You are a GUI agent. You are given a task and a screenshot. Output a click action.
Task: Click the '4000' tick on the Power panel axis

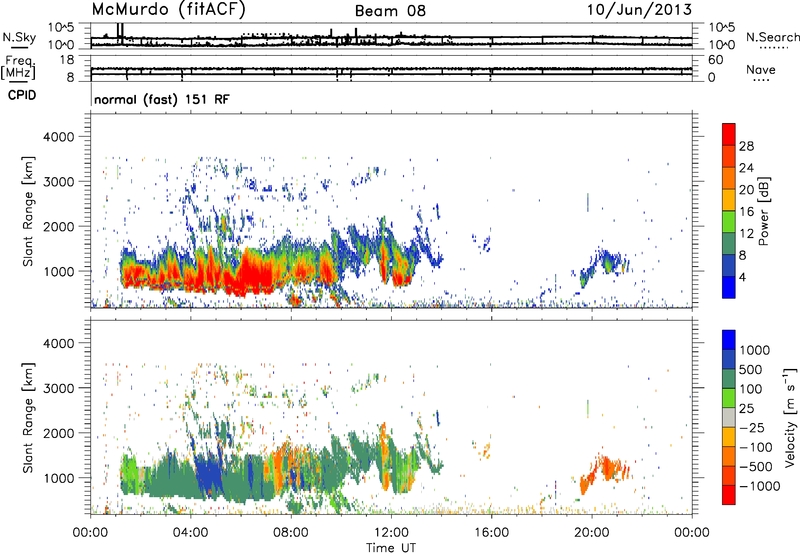(x=58, y=137)
